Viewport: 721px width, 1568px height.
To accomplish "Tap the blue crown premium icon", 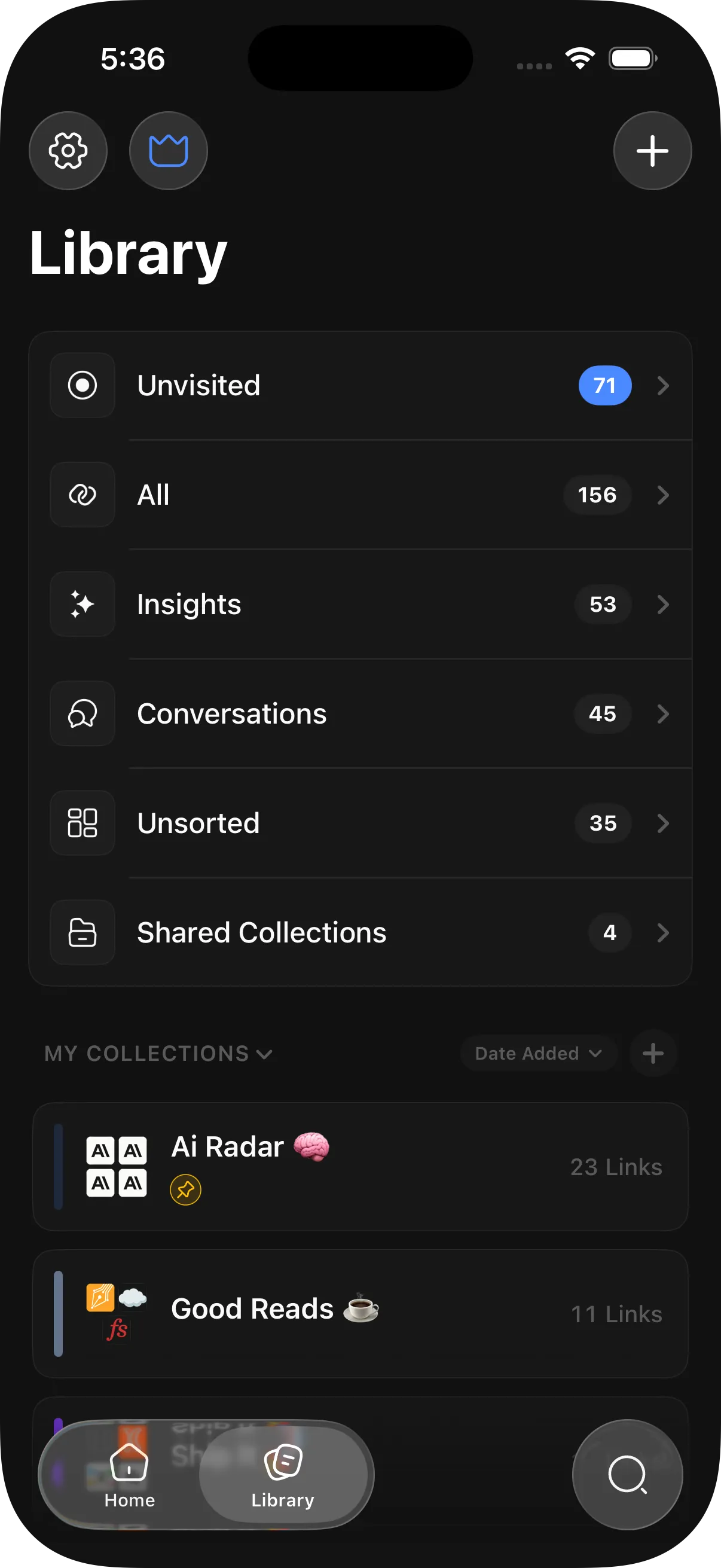I will tap(169, 151).
